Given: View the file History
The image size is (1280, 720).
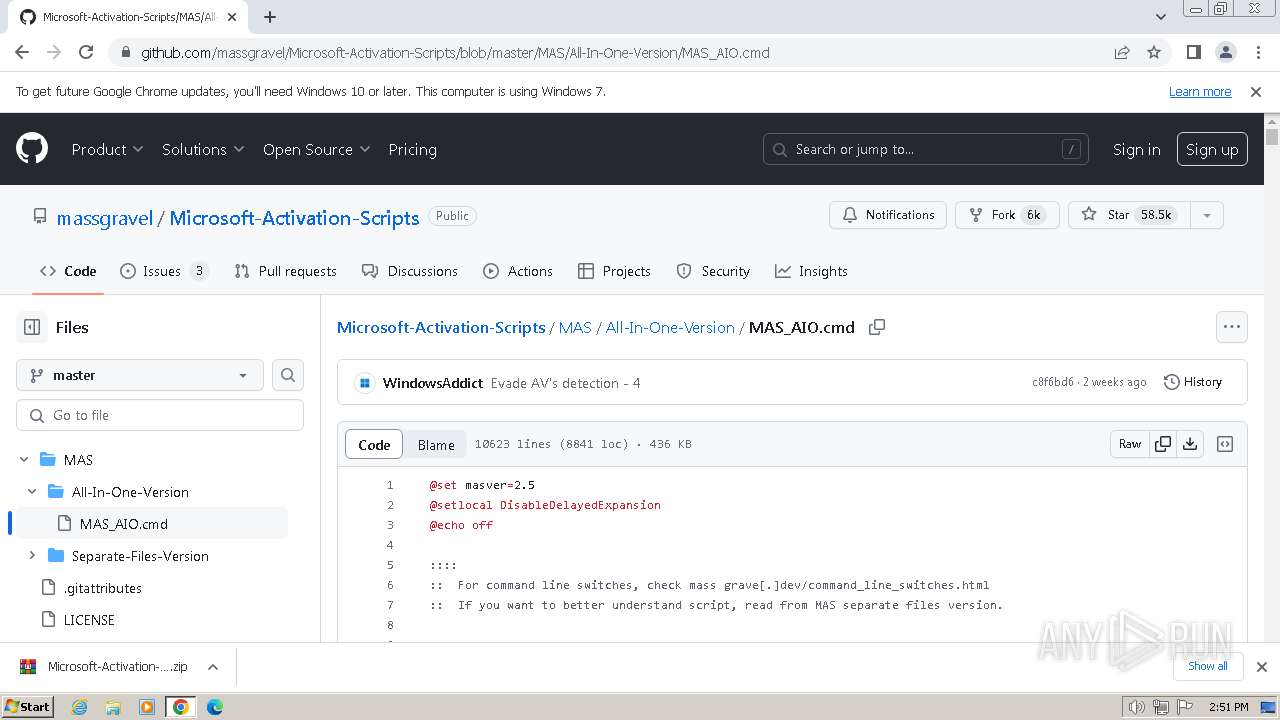Looking at the screenshot, I should pyautogui.click(x=1193, y=382).
